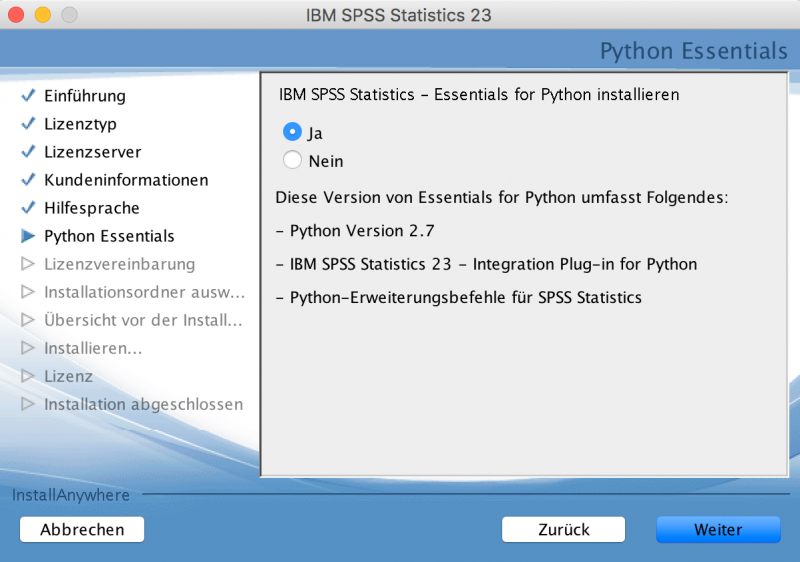This screenshot has height=562, width=800.
Task: Click the checkmark beside Lizenzserver
Action: (x=28, y=151)
